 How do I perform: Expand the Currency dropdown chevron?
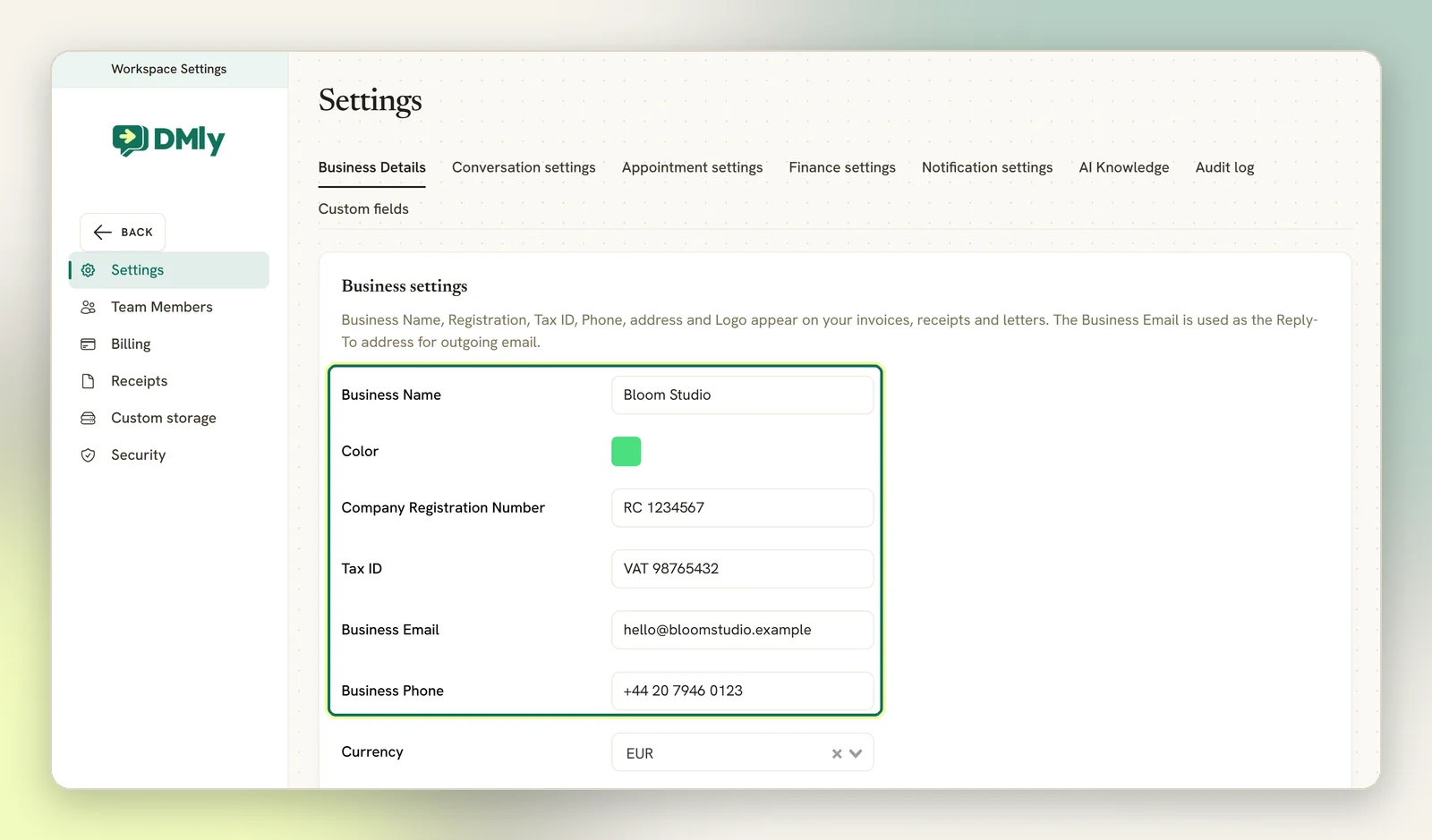click(x=856, y=754)
